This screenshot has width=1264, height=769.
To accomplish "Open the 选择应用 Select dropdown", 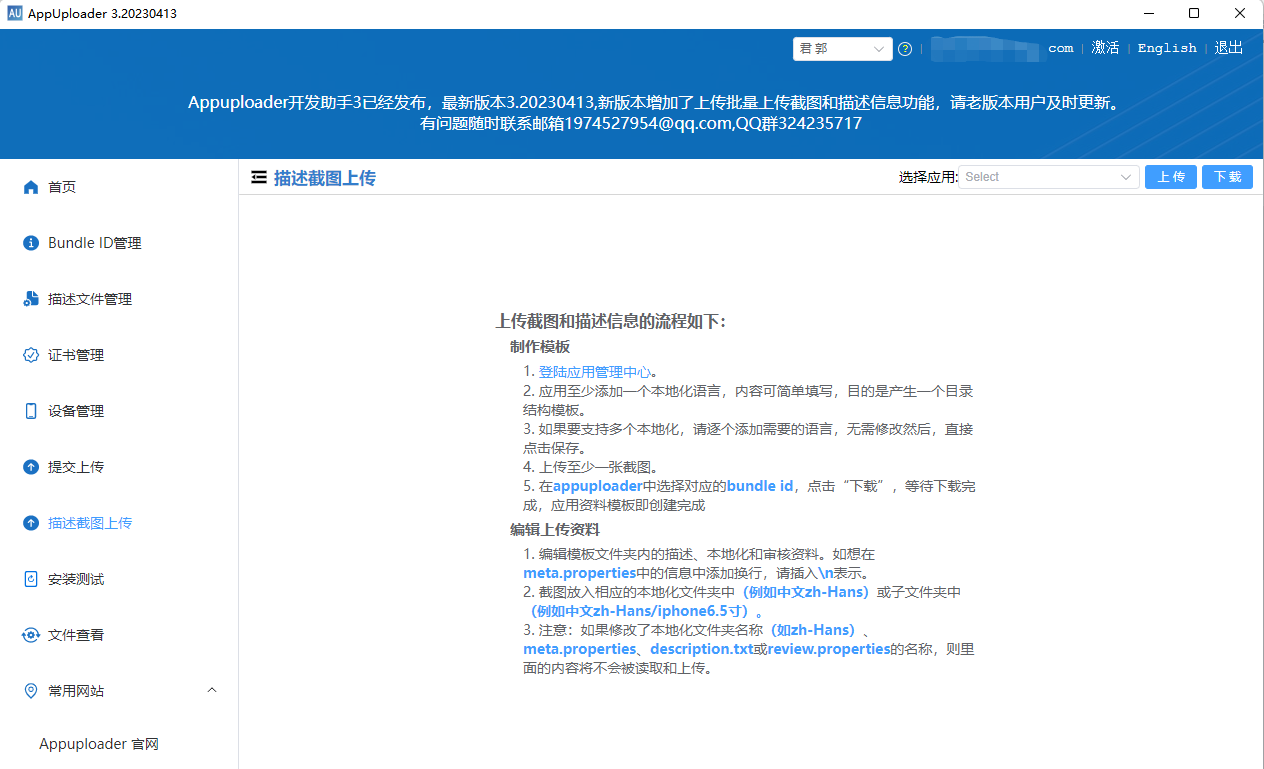I will tap(1049, 177).
